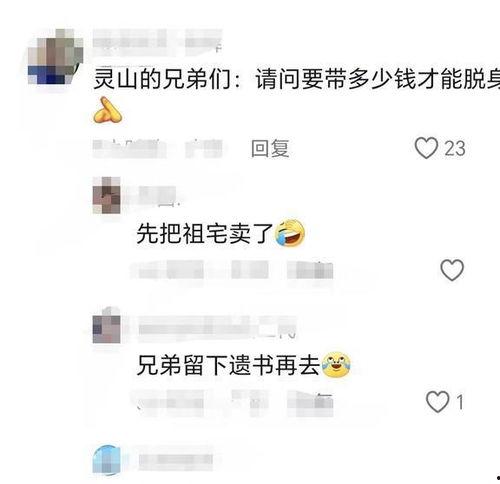Screen dimensions: 500x484
Task: Like the comment with 23 likes
Action: click(426, 148)
